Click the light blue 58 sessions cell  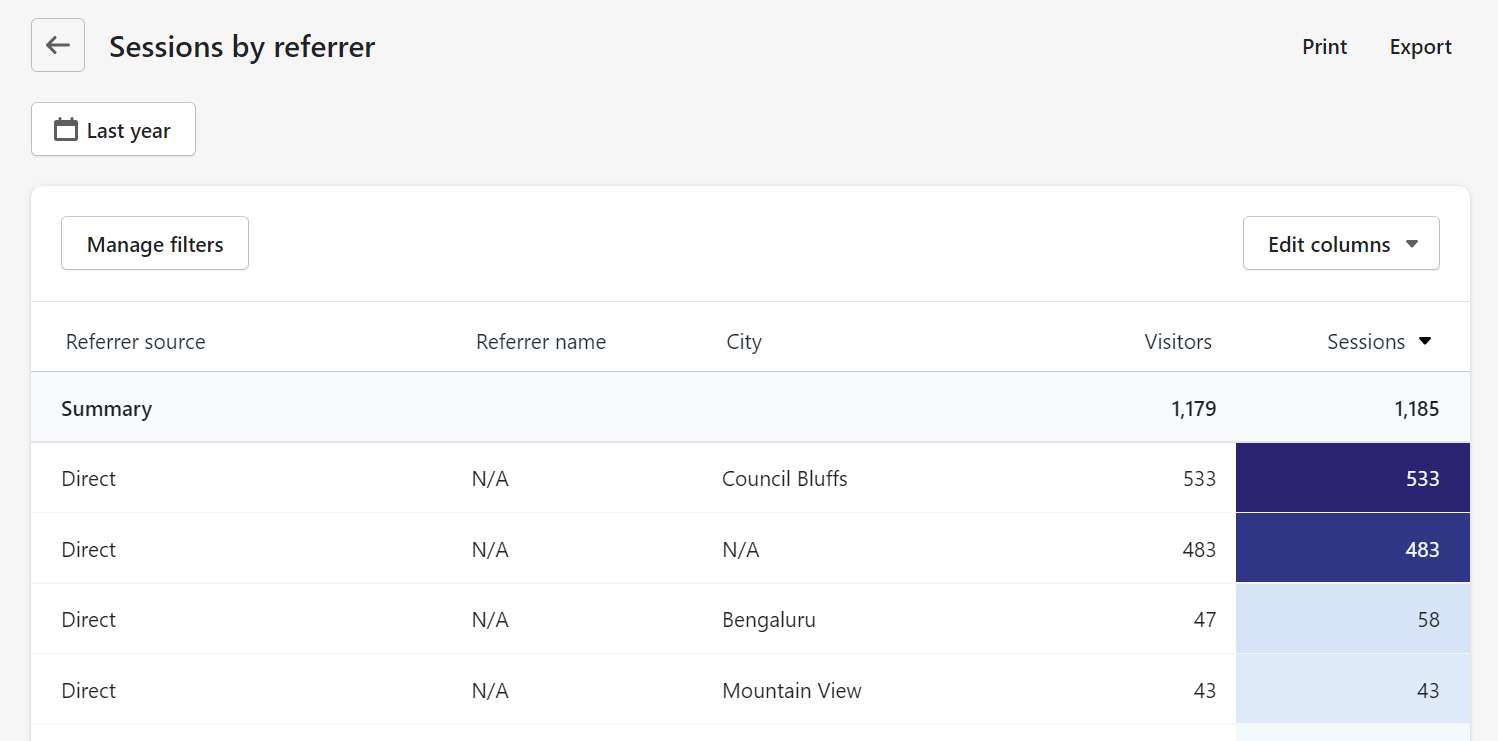click(x=1353, y=619)
